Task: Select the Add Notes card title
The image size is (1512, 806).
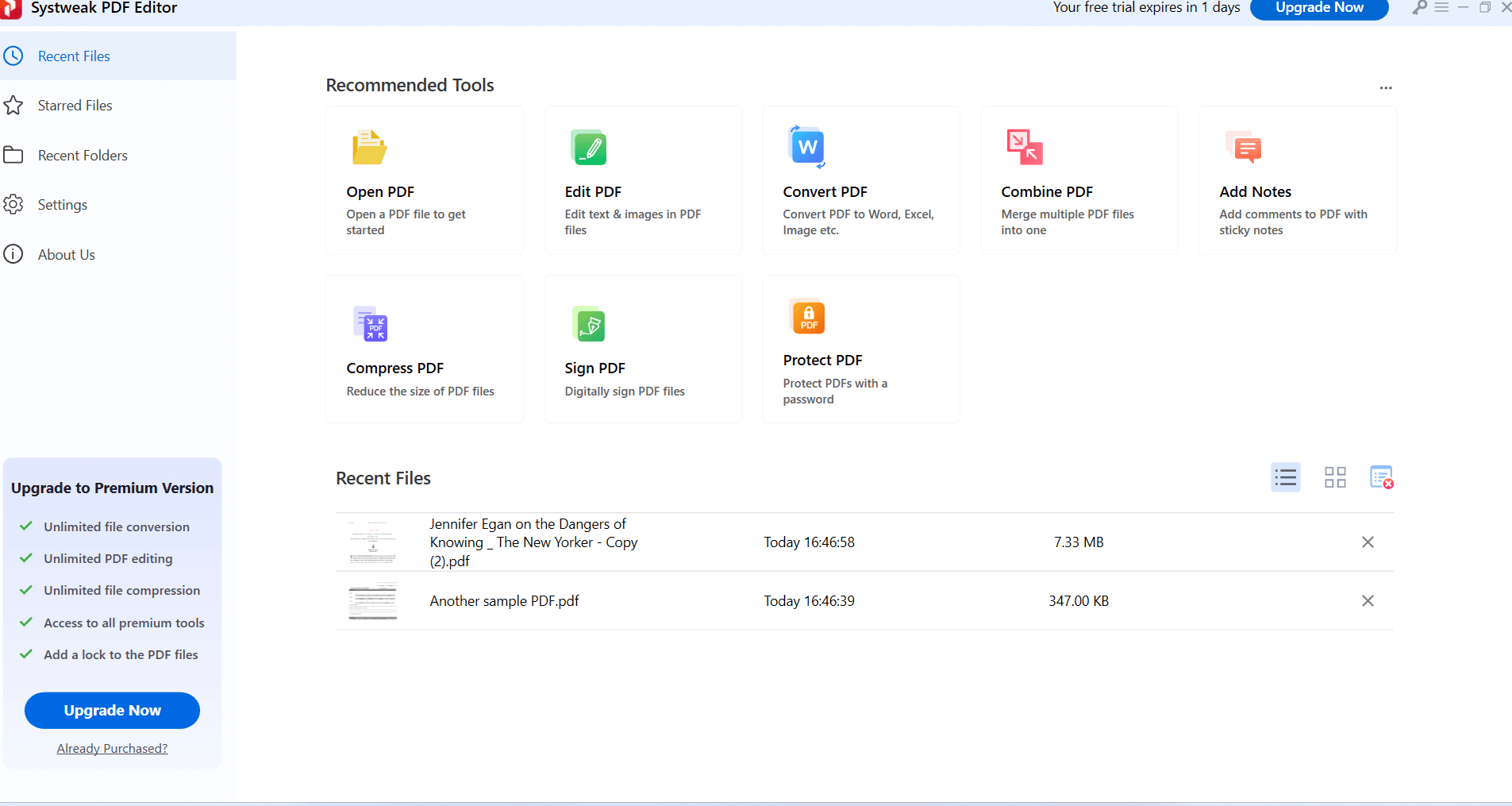Action: pyautogui.click(x=1255, y=192)
